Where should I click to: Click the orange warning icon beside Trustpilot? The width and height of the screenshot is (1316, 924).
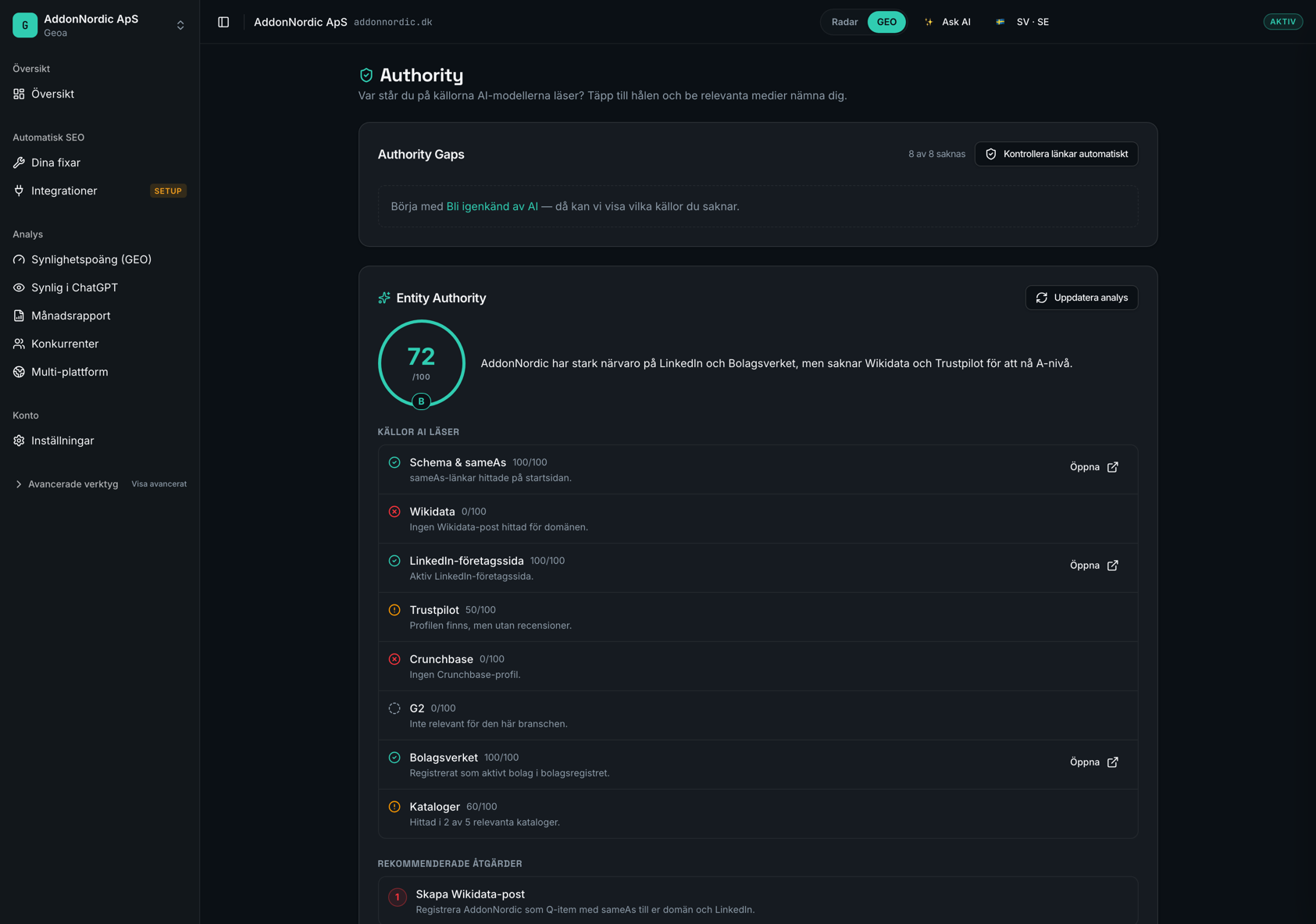click(x=394, y=610)
